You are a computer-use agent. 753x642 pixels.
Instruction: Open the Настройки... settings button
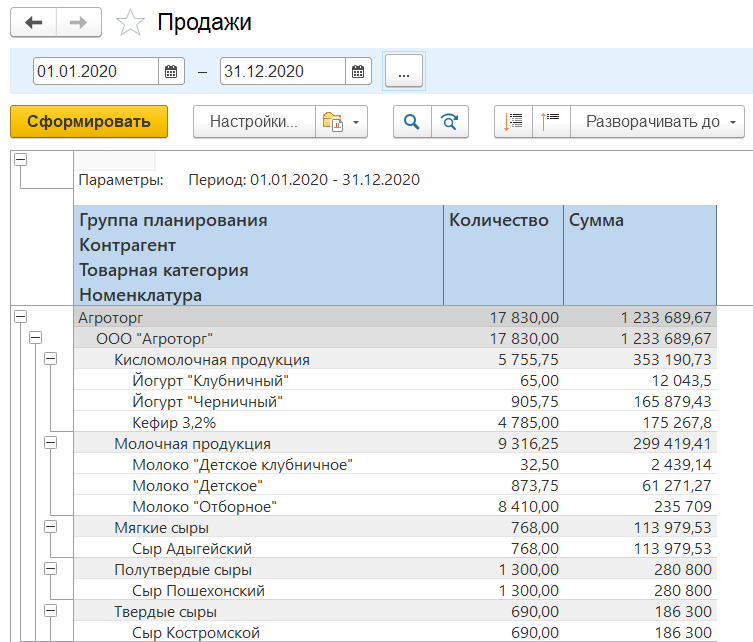pyautogui.click(x=253, y=122)
